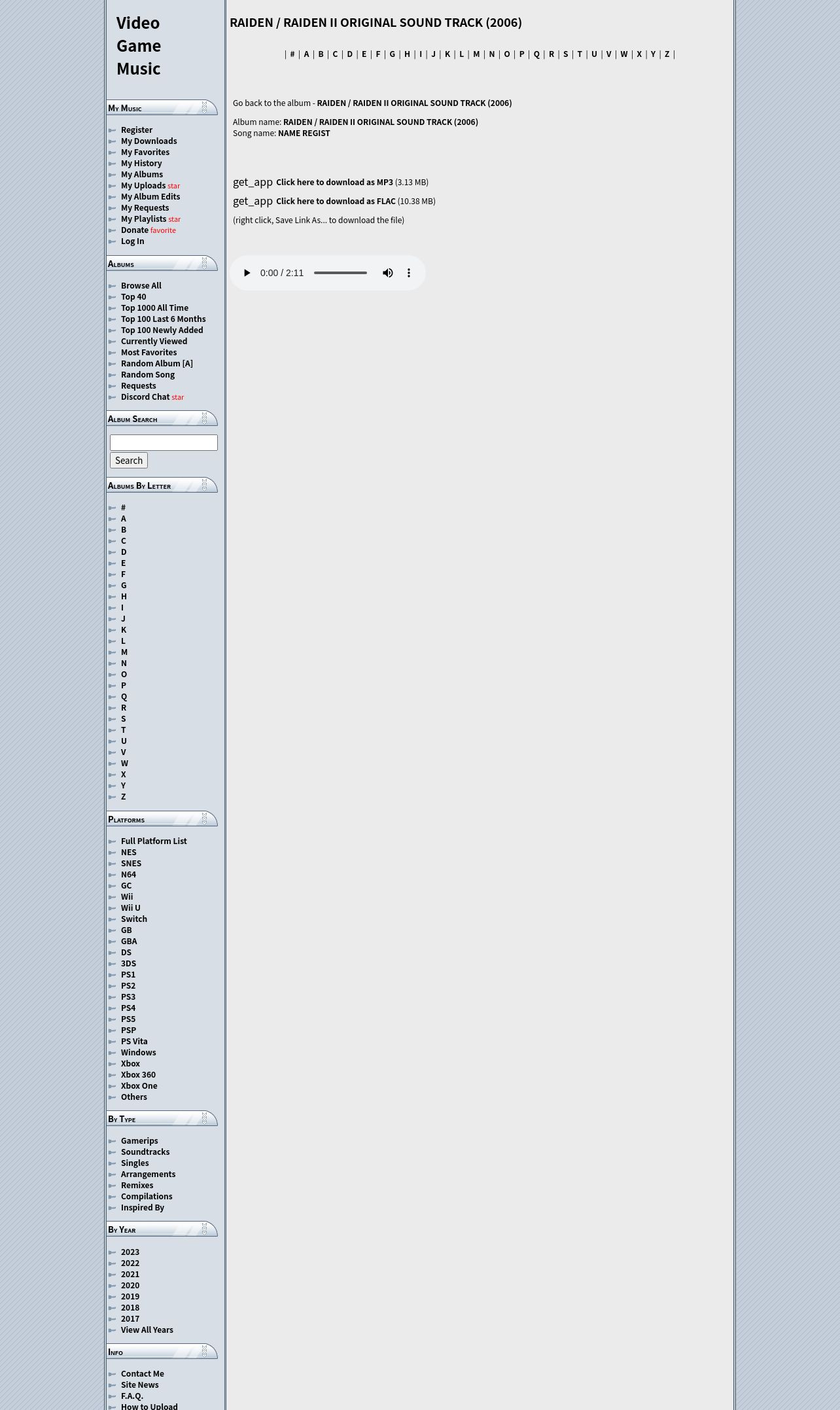Select letter R in top alphabet bar
Screen dimensions: 840x1410
click(x=551, y=54)
